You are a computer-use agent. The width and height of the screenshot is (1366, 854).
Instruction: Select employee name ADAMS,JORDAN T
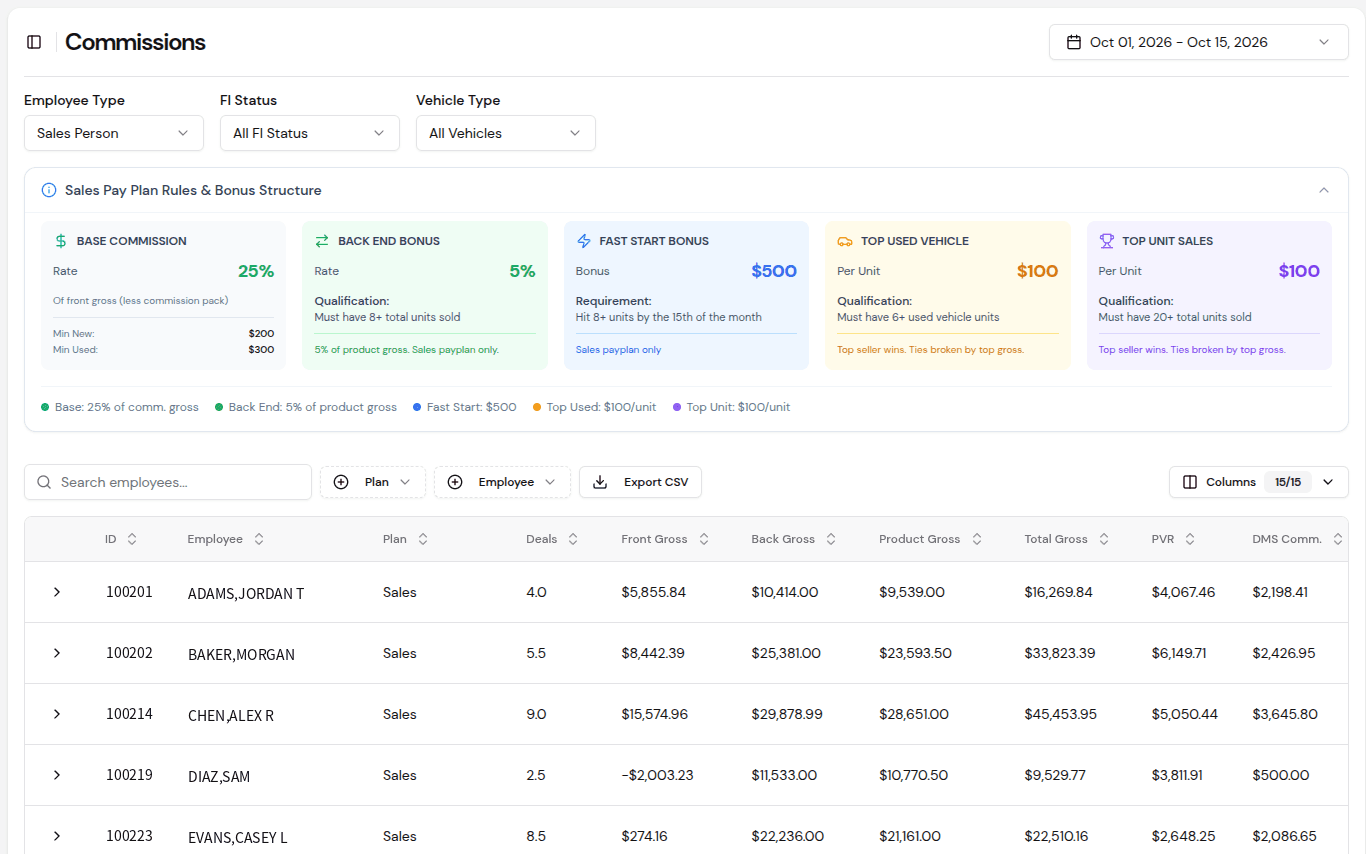click(x=246, y=593)
